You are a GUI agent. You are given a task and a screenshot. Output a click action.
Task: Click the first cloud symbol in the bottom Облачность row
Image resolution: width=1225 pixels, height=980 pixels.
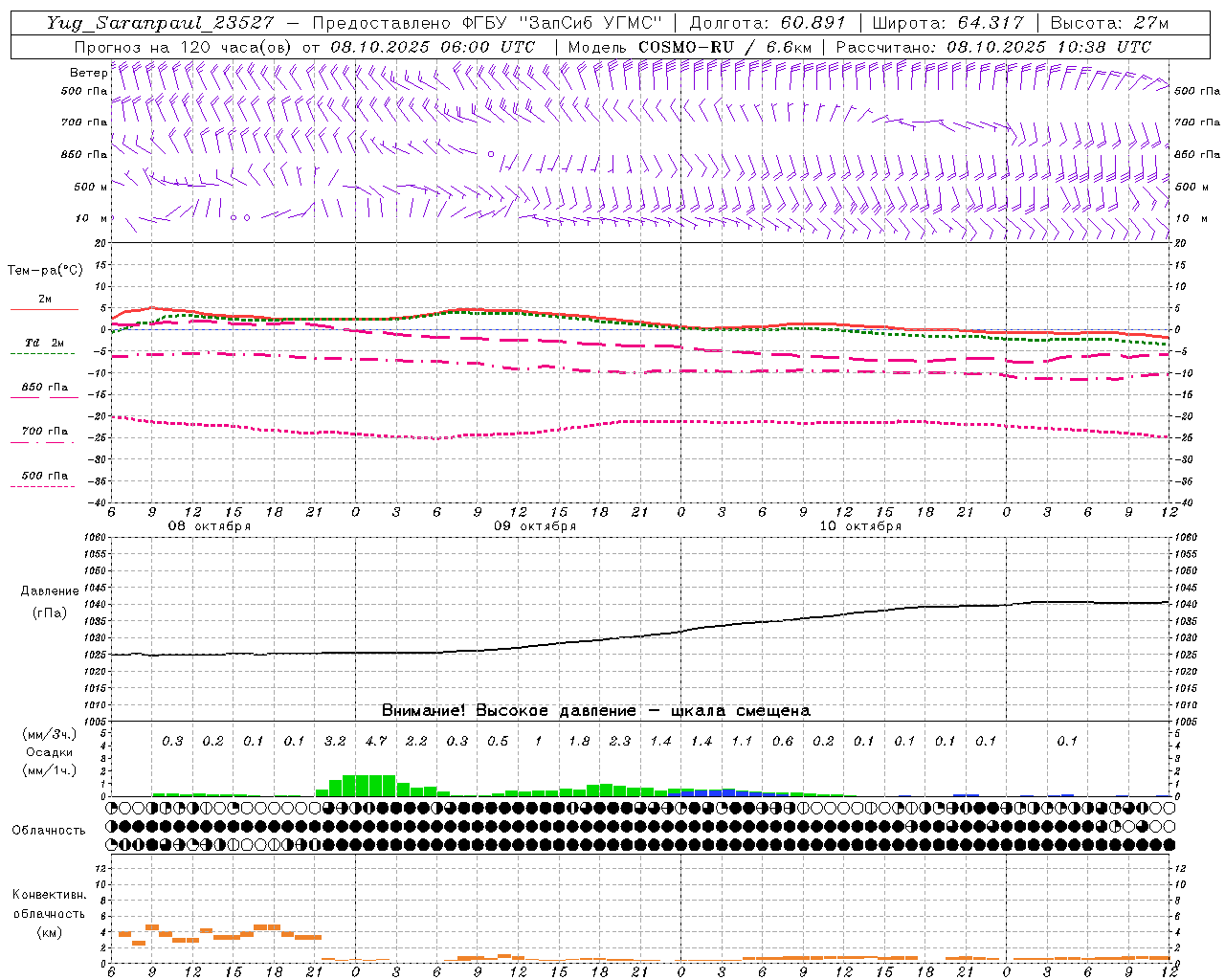[111, 844]
